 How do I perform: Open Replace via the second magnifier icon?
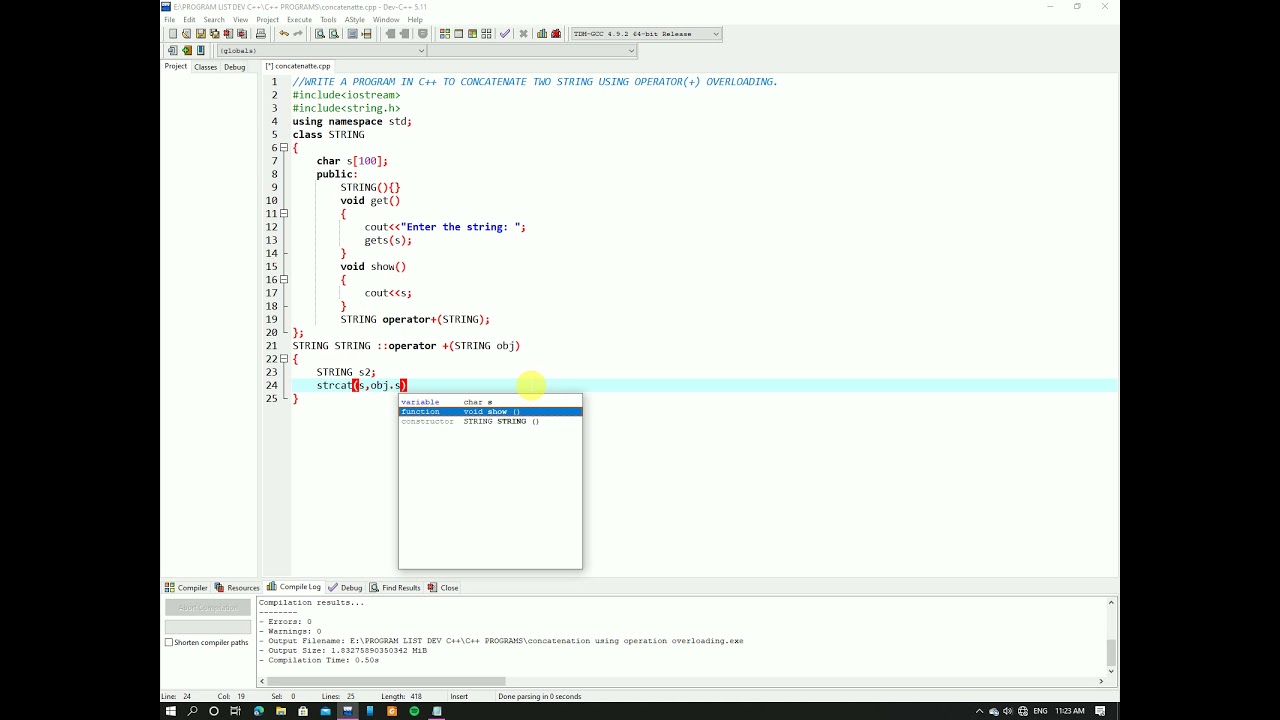334,33
